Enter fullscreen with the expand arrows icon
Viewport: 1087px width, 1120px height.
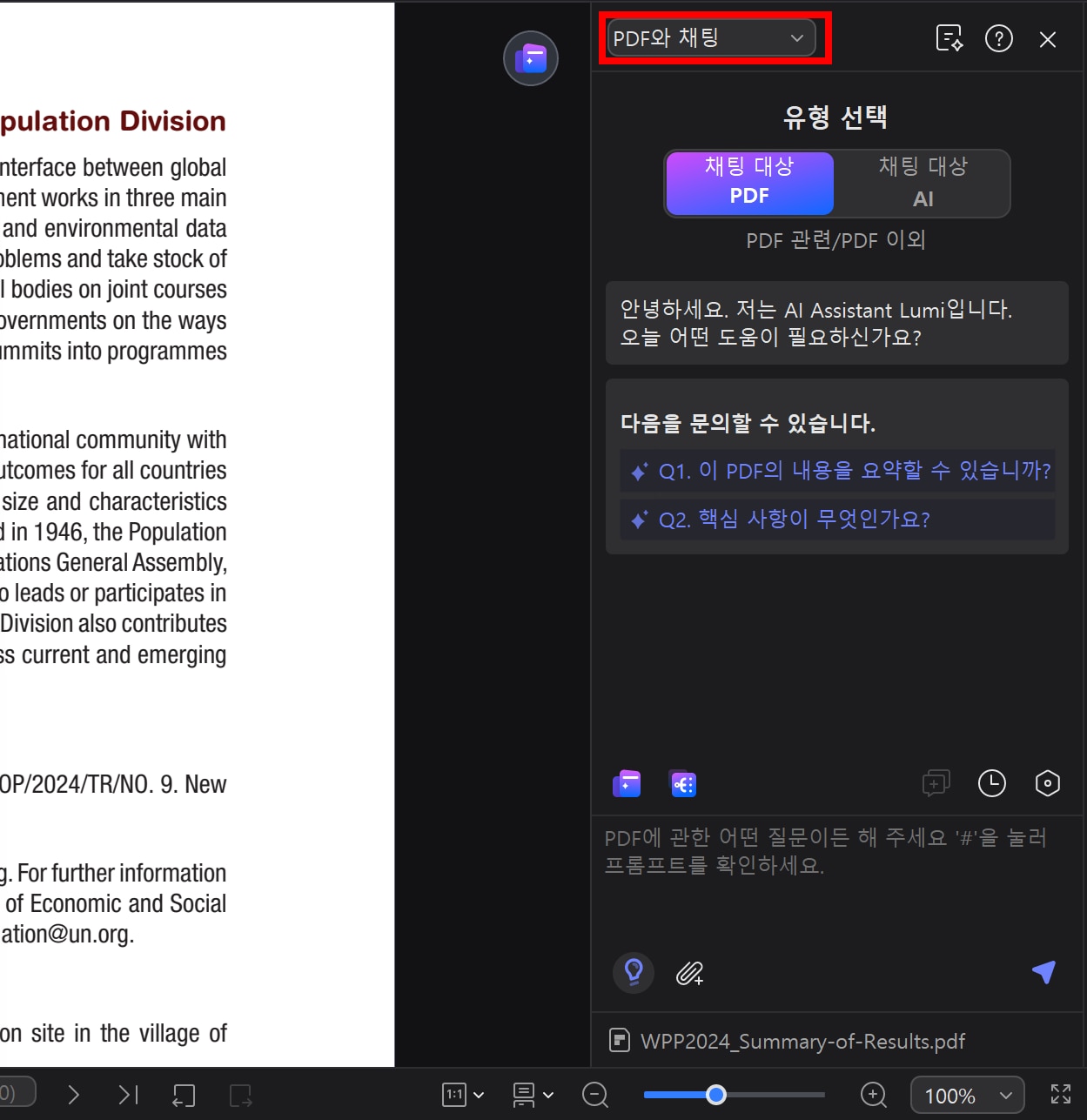[x=1061, y=1095]
